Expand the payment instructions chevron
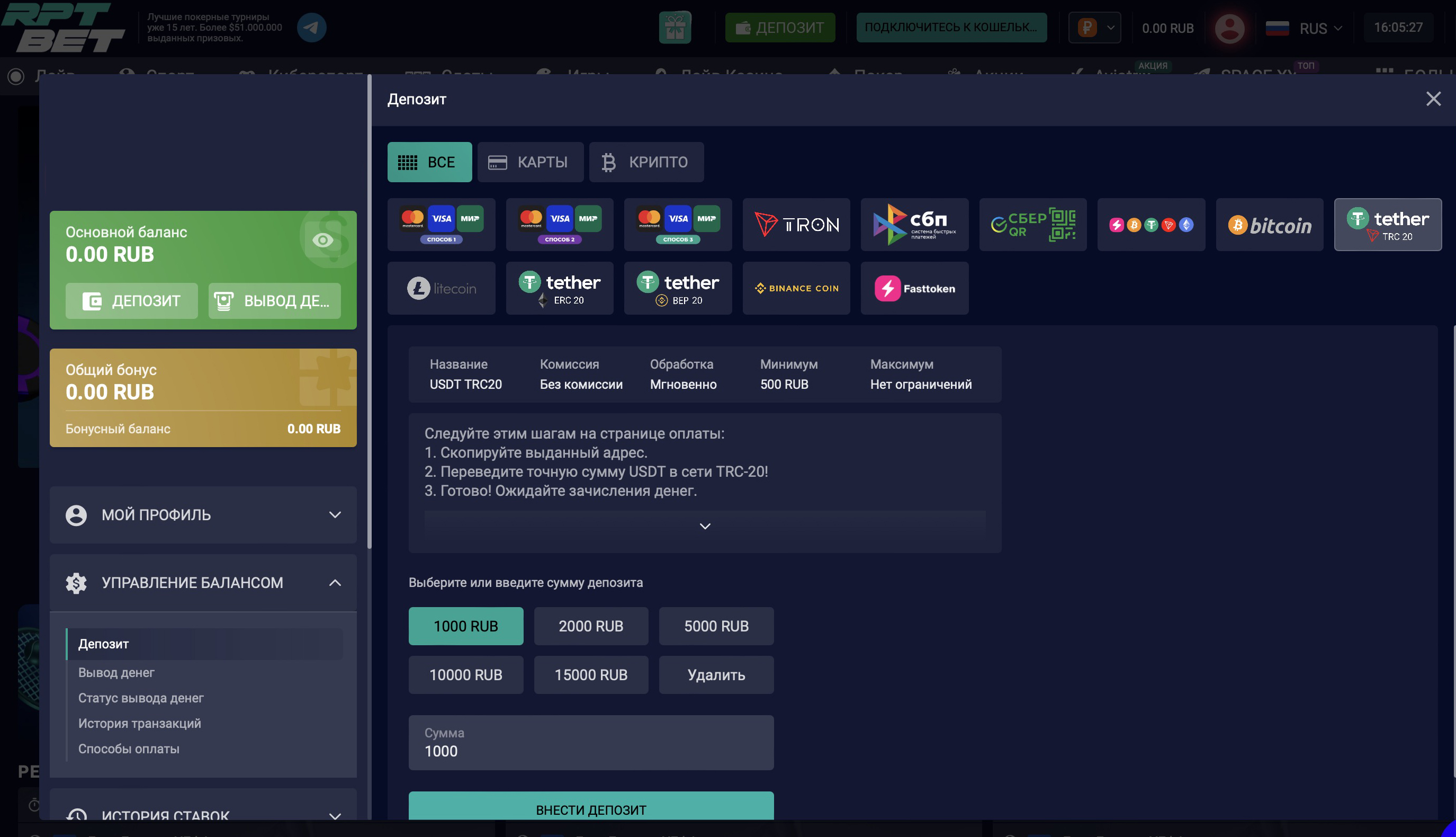Screen dimensions: 1456x837 (704, 526)
